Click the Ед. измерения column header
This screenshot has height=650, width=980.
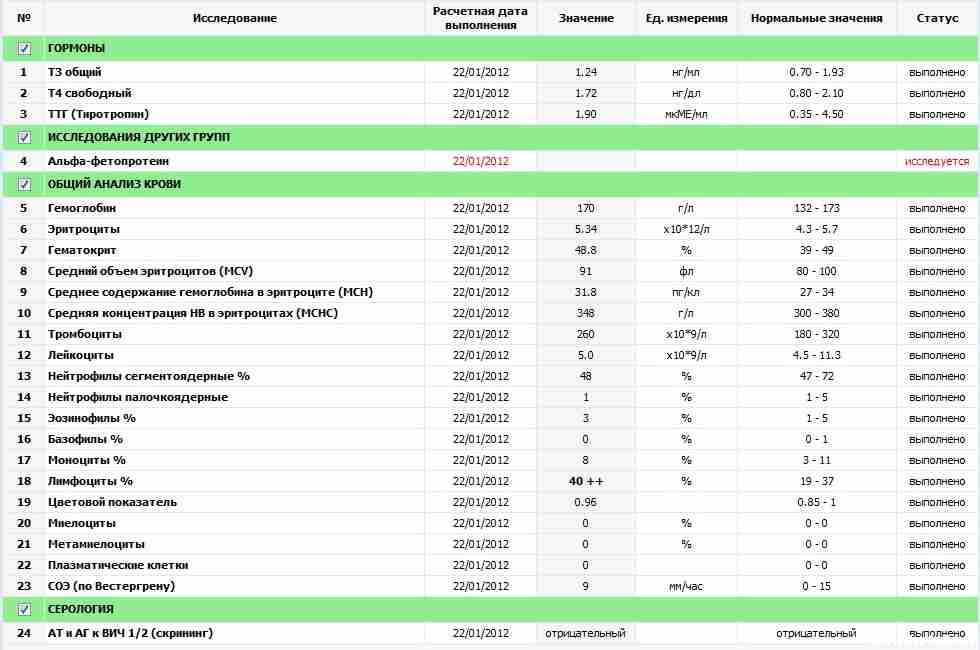click(x=686, y=18)
